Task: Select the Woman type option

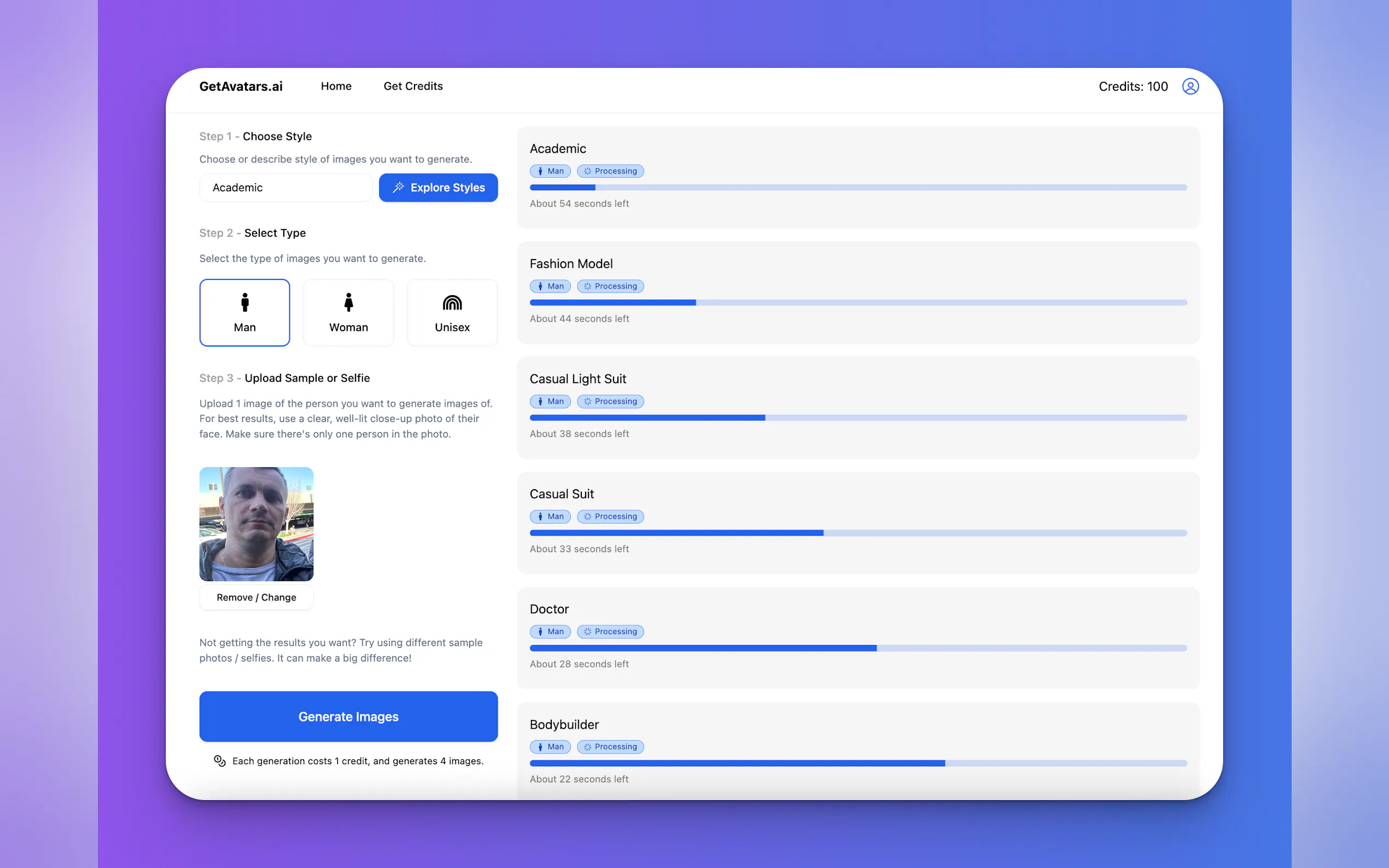Action: tap(348, 312)
